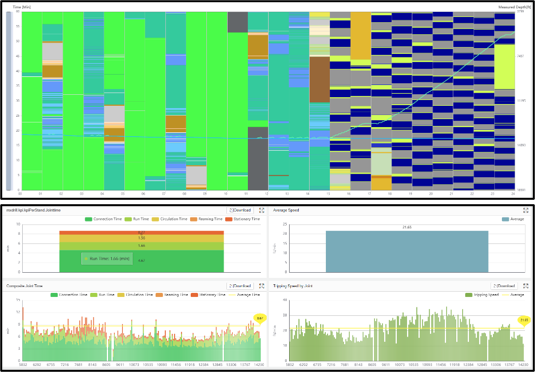The height and width of the screenshot is (372, 535).
Task: Select the orange Stationary Time bar segment
Action: (142, 233)
